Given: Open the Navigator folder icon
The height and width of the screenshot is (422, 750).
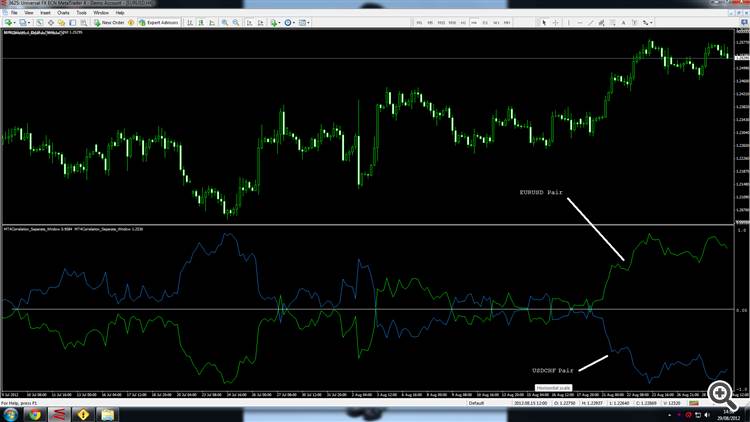Looking at the screenshot, I should click(61, 22).
